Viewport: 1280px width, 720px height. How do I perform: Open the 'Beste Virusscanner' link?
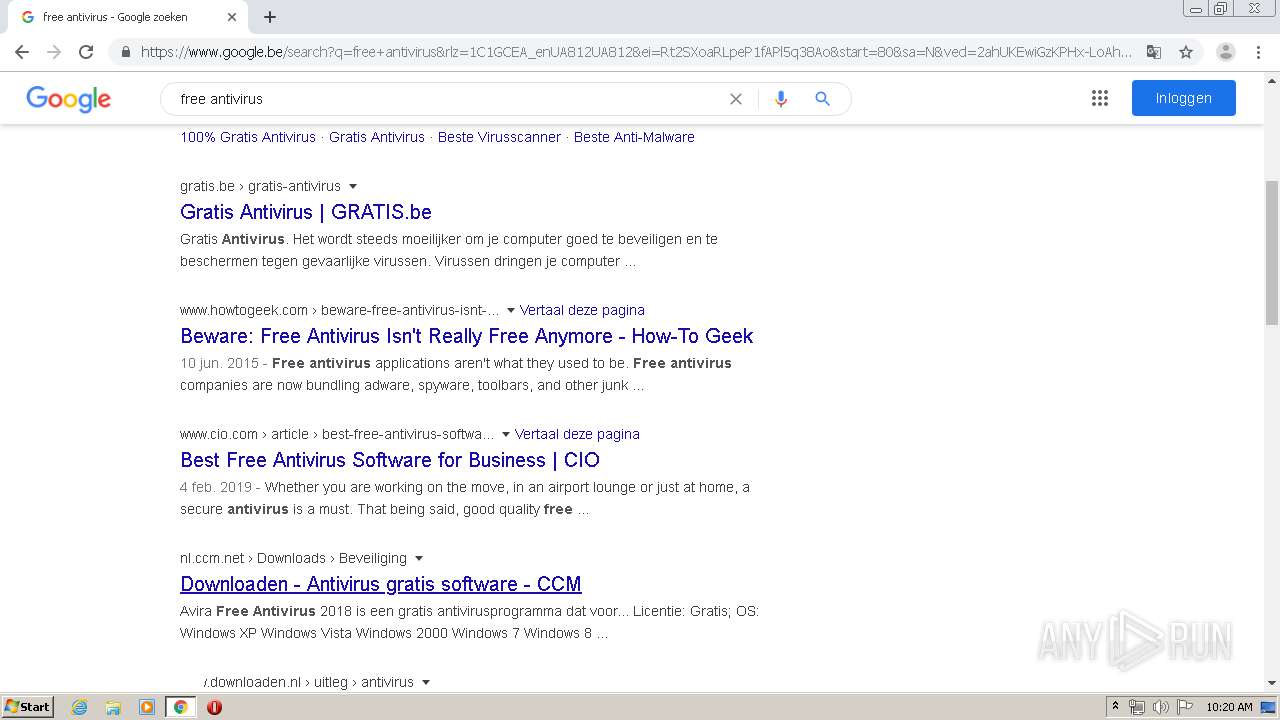tap(499, 137)
